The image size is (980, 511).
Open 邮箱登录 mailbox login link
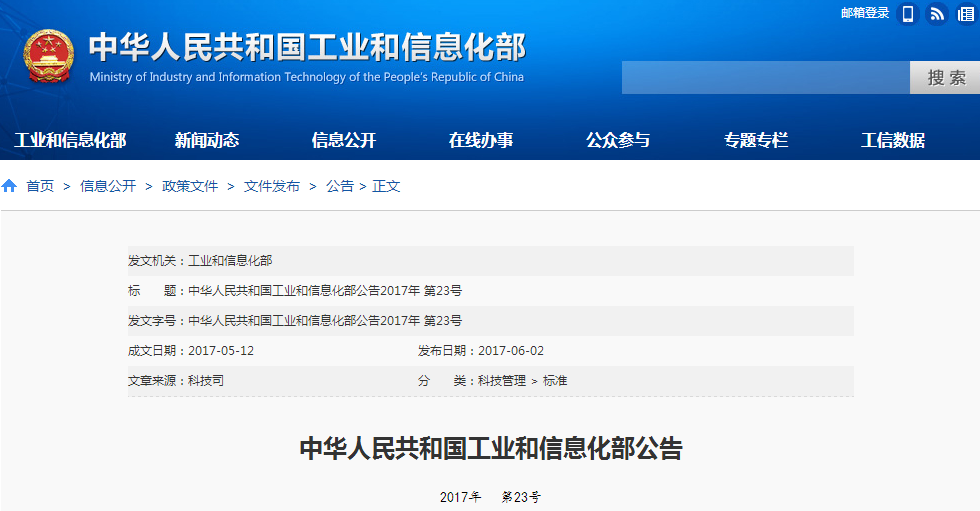click(x=865, y=13)
